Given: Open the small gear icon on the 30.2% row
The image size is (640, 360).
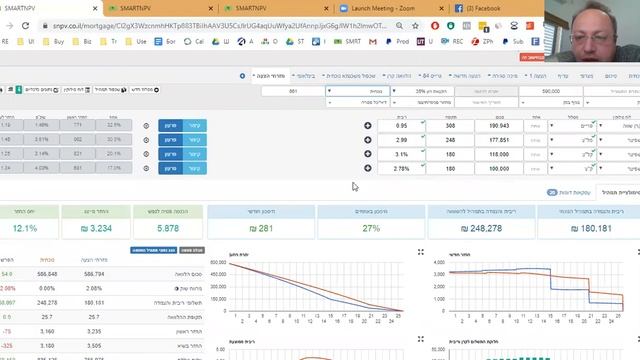Looking at the screenshot, I should (x=146, y=140).
